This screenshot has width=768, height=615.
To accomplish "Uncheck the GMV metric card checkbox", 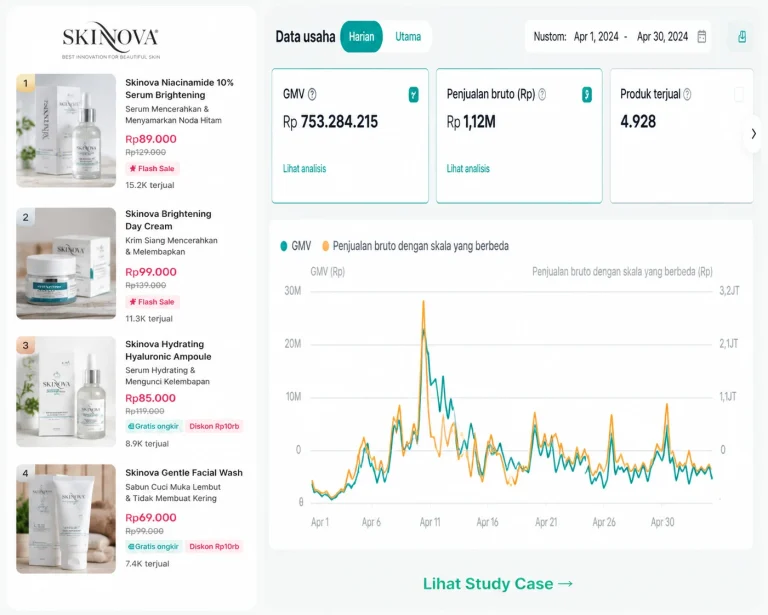I will [x=413, y=95].
